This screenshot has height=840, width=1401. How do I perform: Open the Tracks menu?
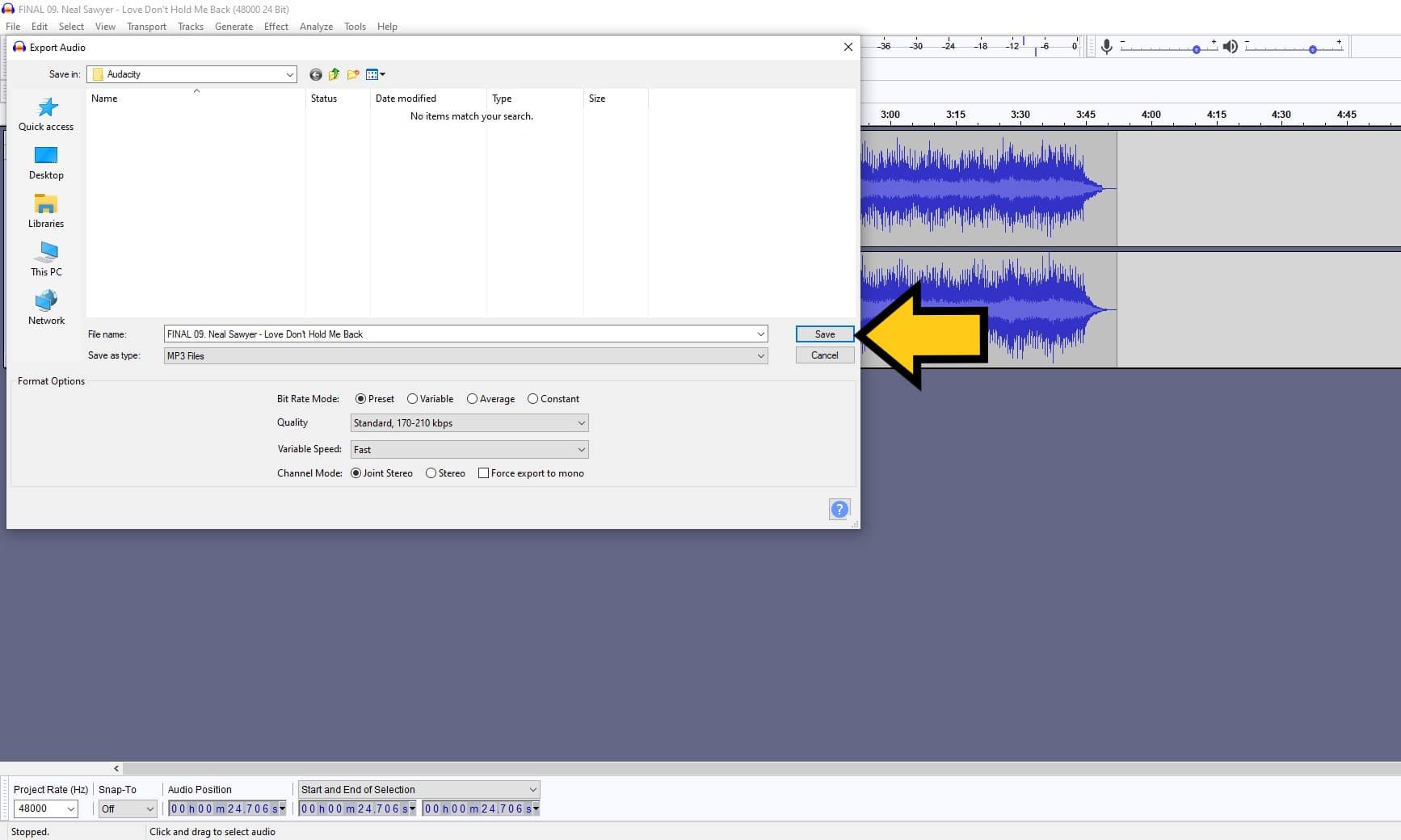191,27
